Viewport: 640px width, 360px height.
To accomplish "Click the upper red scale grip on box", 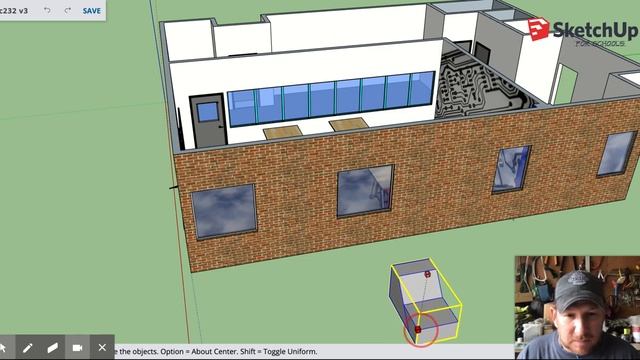I will tap(427, 274).
